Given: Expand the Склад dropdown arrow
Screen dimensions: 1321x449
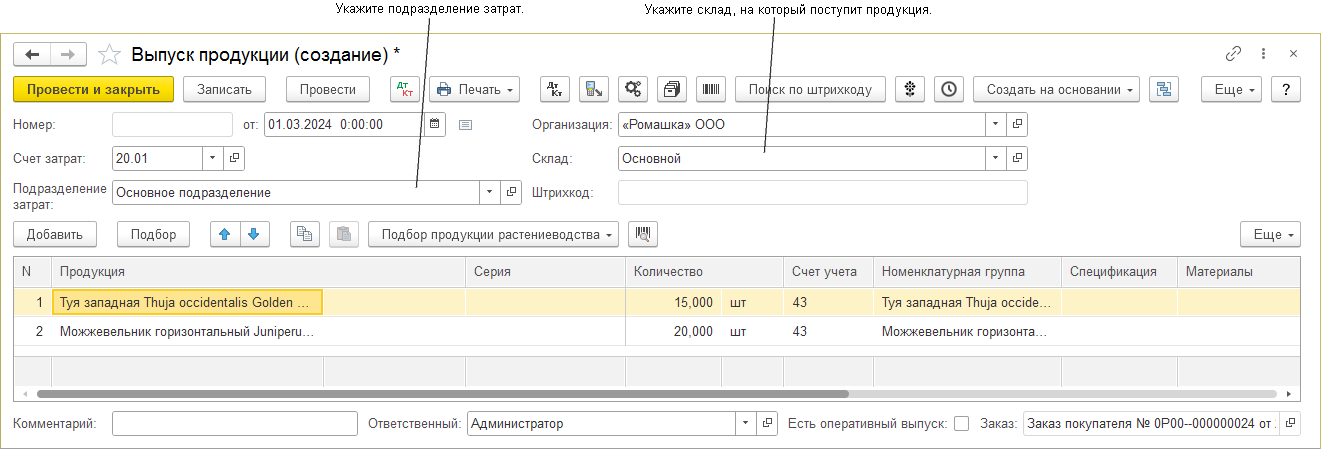Looking at the screenshot, I should tap(995, 158).
